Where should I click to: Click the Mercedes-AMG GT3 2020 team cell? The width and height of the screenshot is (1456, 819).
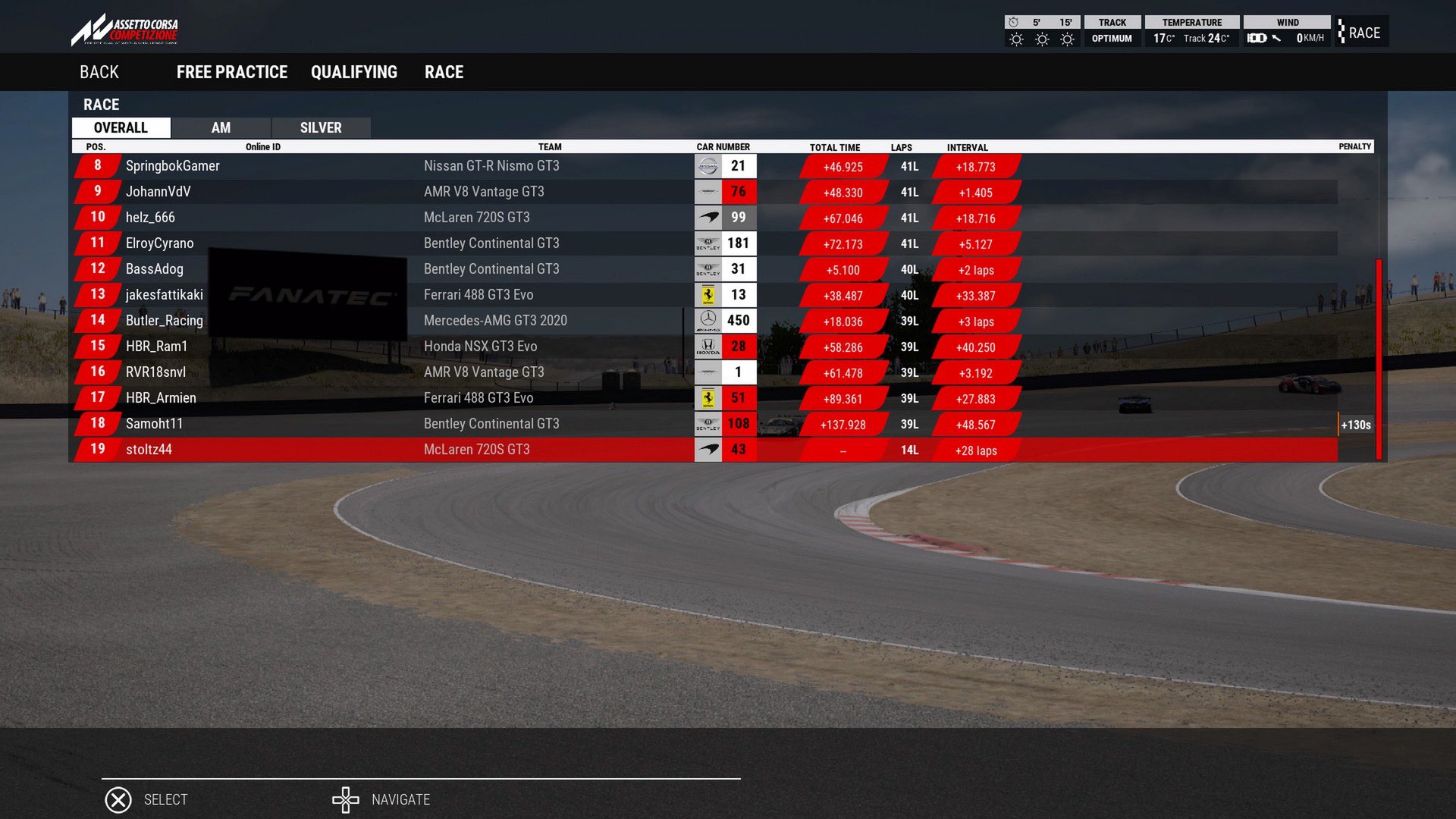coord(495,321)
